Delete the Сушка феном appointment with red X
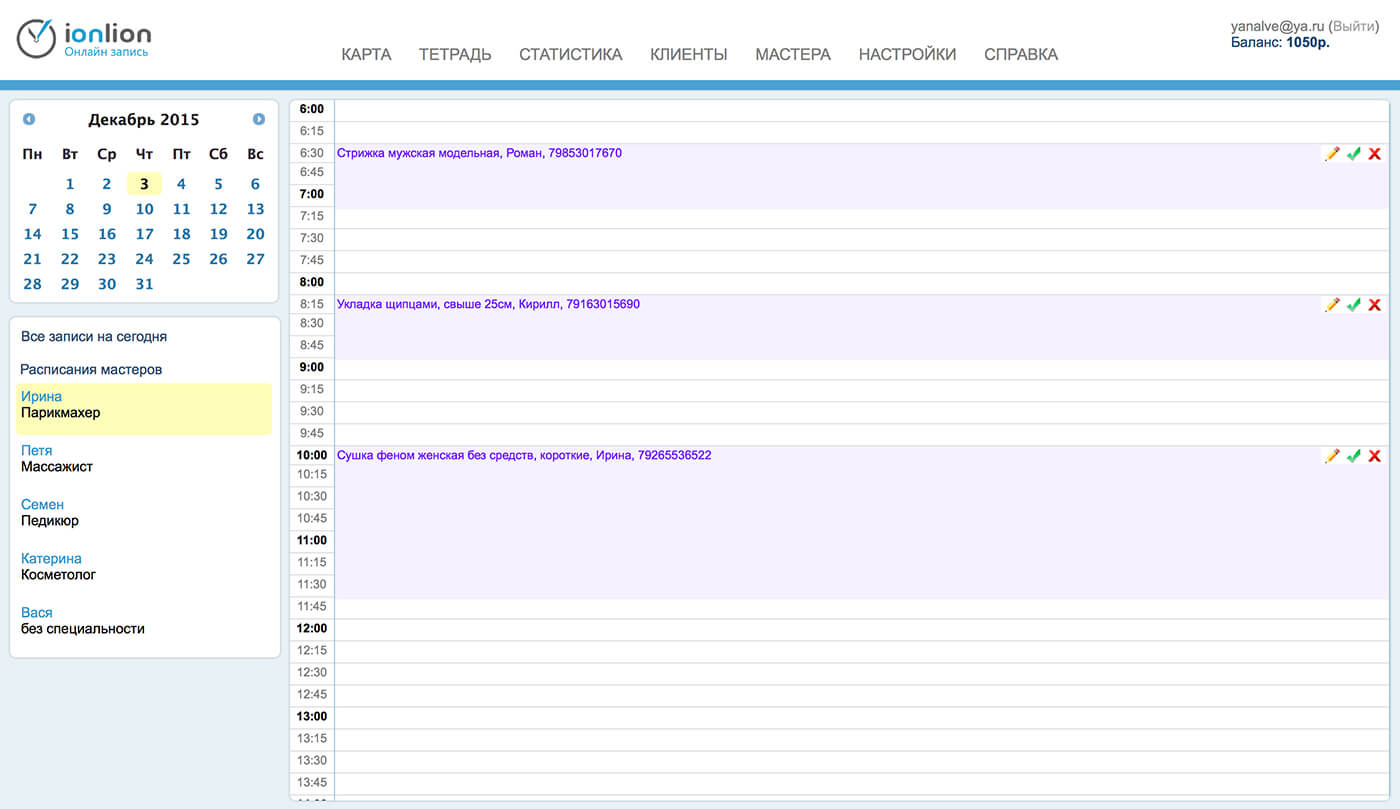The height and width of the screenshot is (809, 1400). 1375,456
